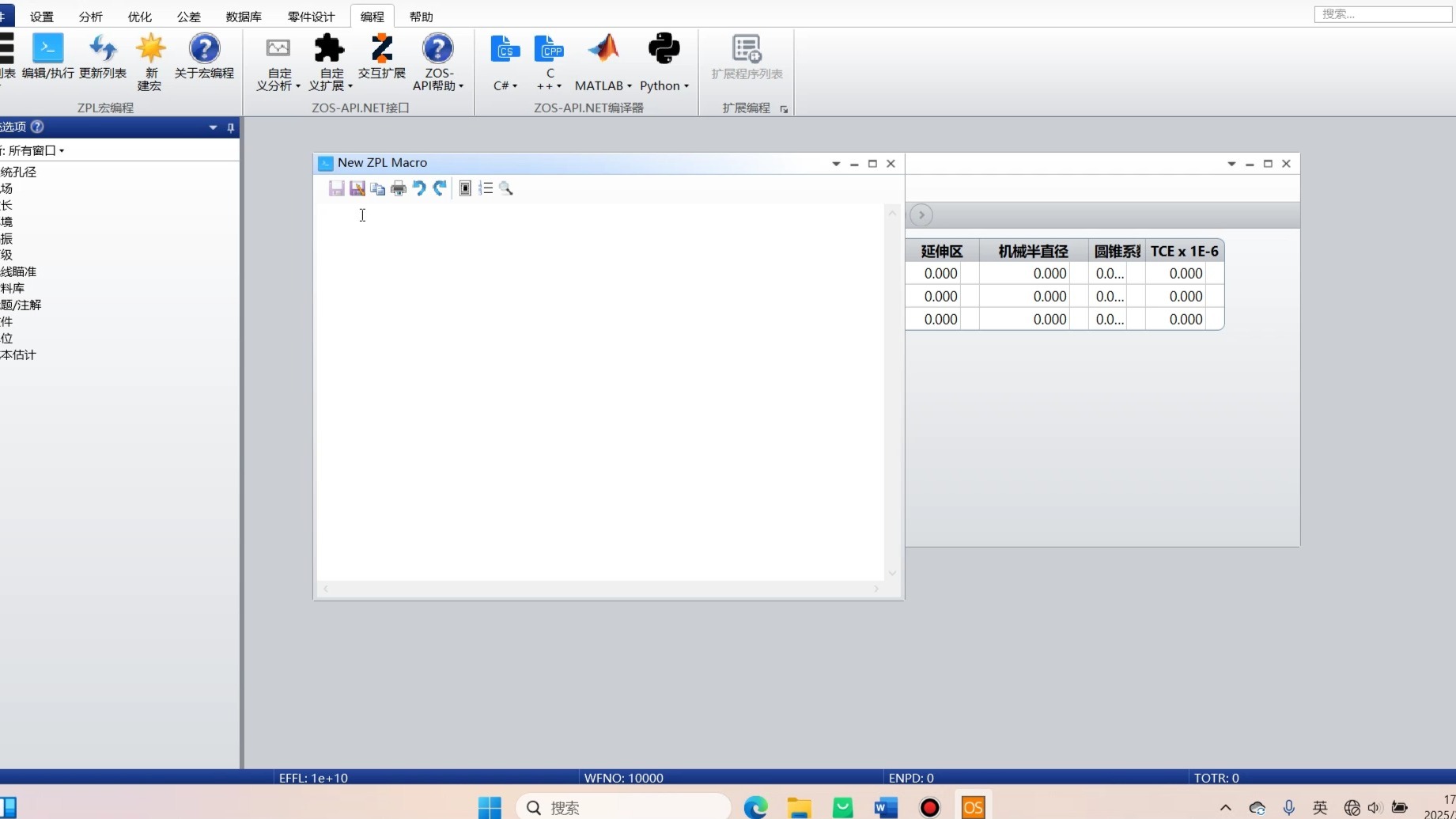The height and width of the screenshot is (819, 1456).
Task: Open the 编辑/执行 macro tool
Action: [x=47, y=56]
